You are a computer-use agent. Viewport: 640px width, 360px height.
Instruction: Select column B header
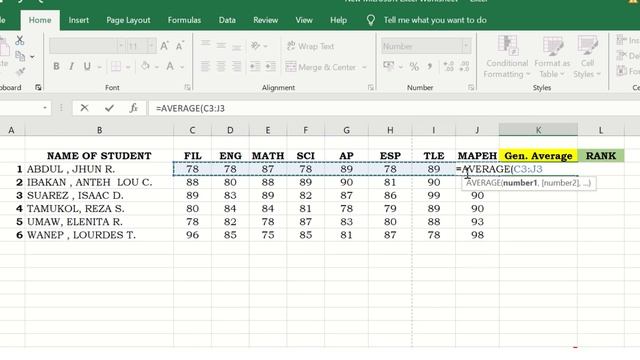pos(99,130)
